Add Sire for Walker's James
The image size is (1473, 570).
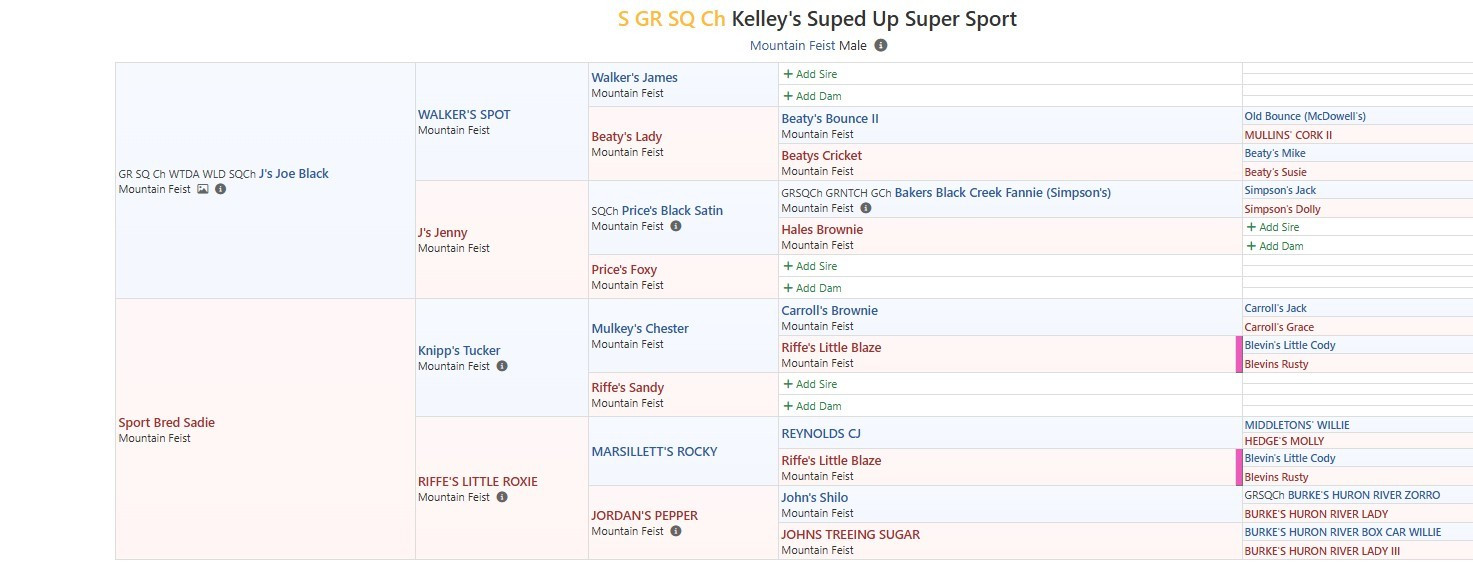(x=810, y=74)
